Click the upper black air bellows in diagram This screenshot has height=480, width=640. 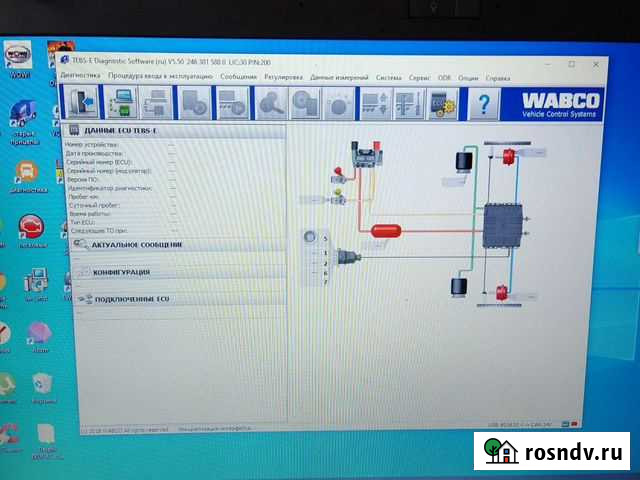click(x=464, y=162)
